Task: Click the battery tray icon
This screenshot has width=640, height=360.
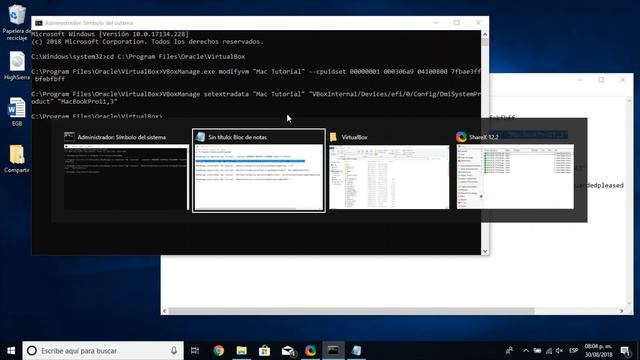Action: (537, 351)
